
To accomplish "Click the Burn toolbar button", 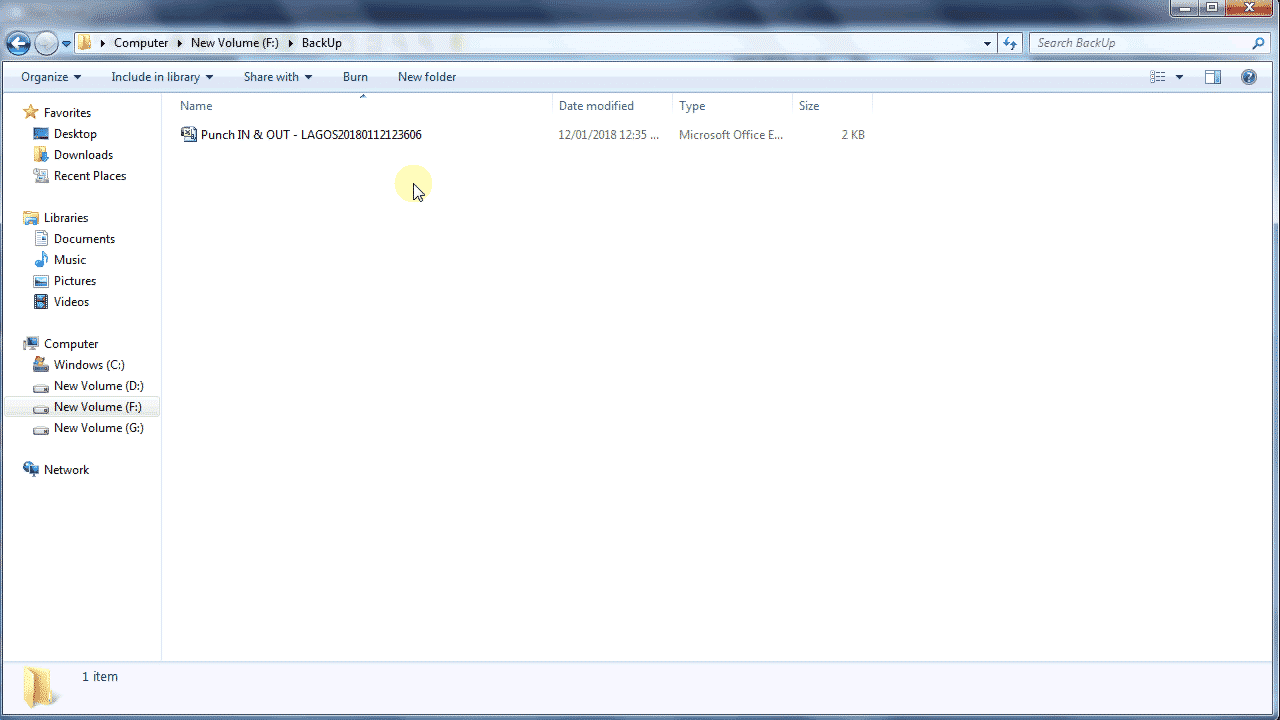I will (x=355, y=77).
